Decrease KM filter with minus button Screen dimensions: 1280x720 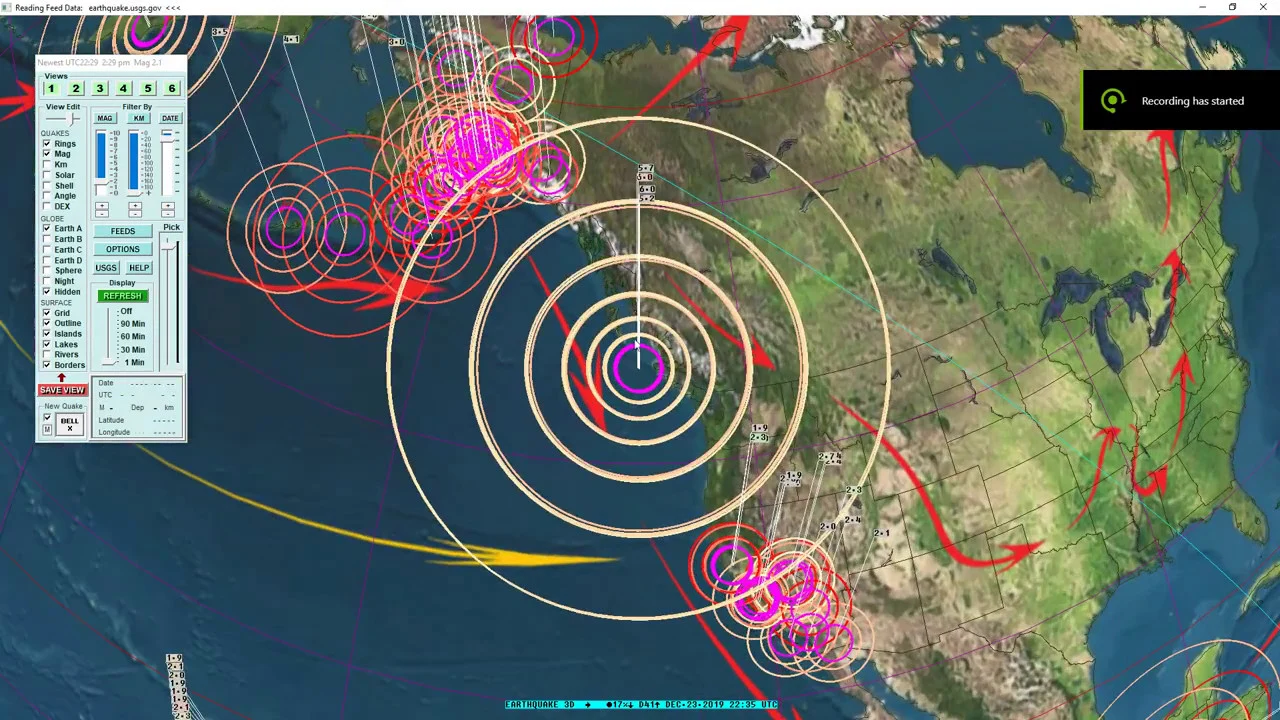click(x=135, y=214)
